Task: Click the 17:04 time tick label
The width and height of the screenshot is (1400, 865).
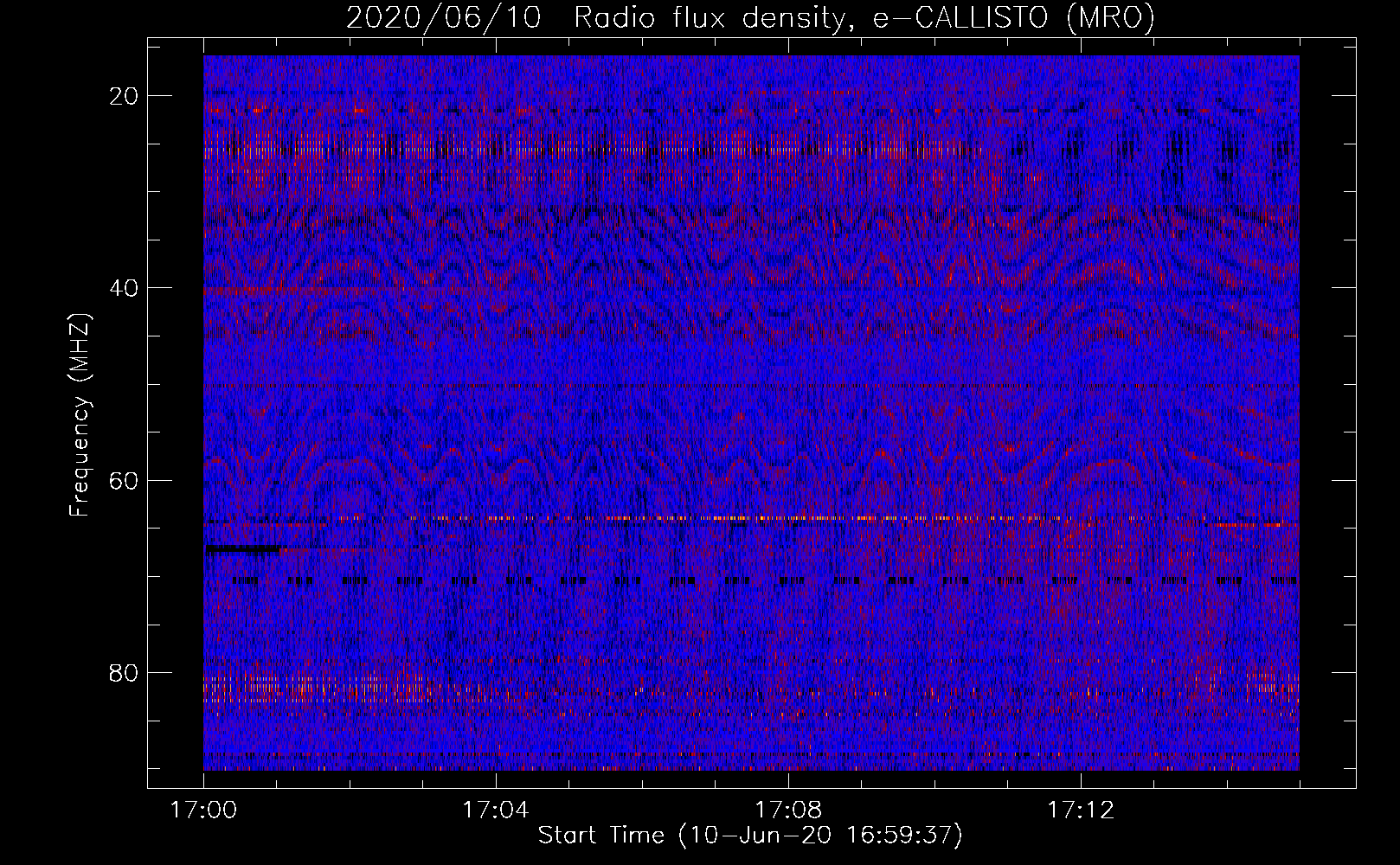Action: (x=496, y=811)
